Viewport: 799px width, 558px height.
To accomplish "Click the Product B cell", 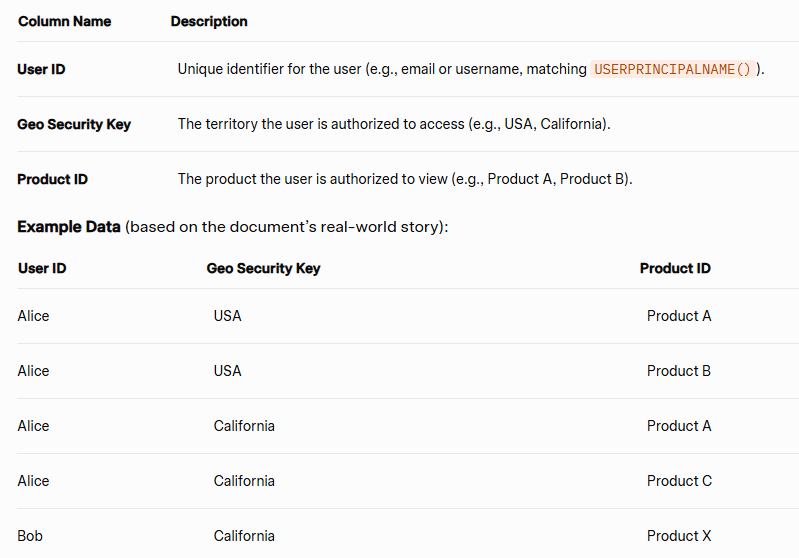I will [679, 371].
